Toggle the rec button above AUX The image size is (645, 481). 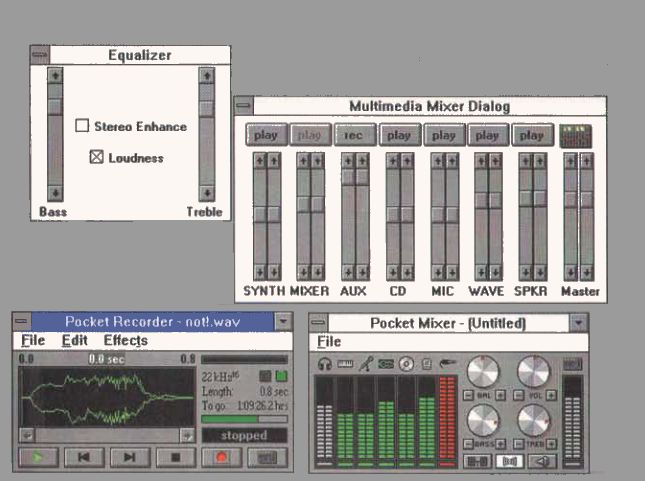355,135
